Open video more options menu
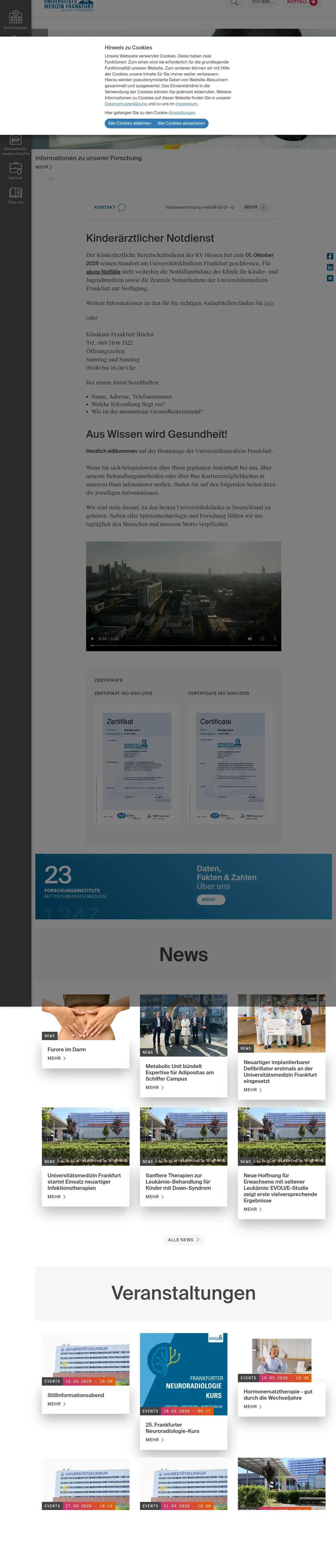 pyautogui.click(x=275, y=638)
